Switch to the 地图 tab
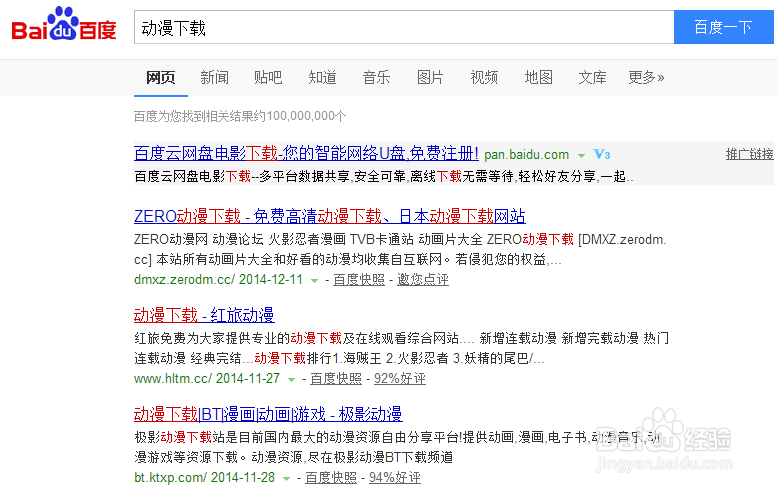This screenshot has width=777, height=491. 539,77
